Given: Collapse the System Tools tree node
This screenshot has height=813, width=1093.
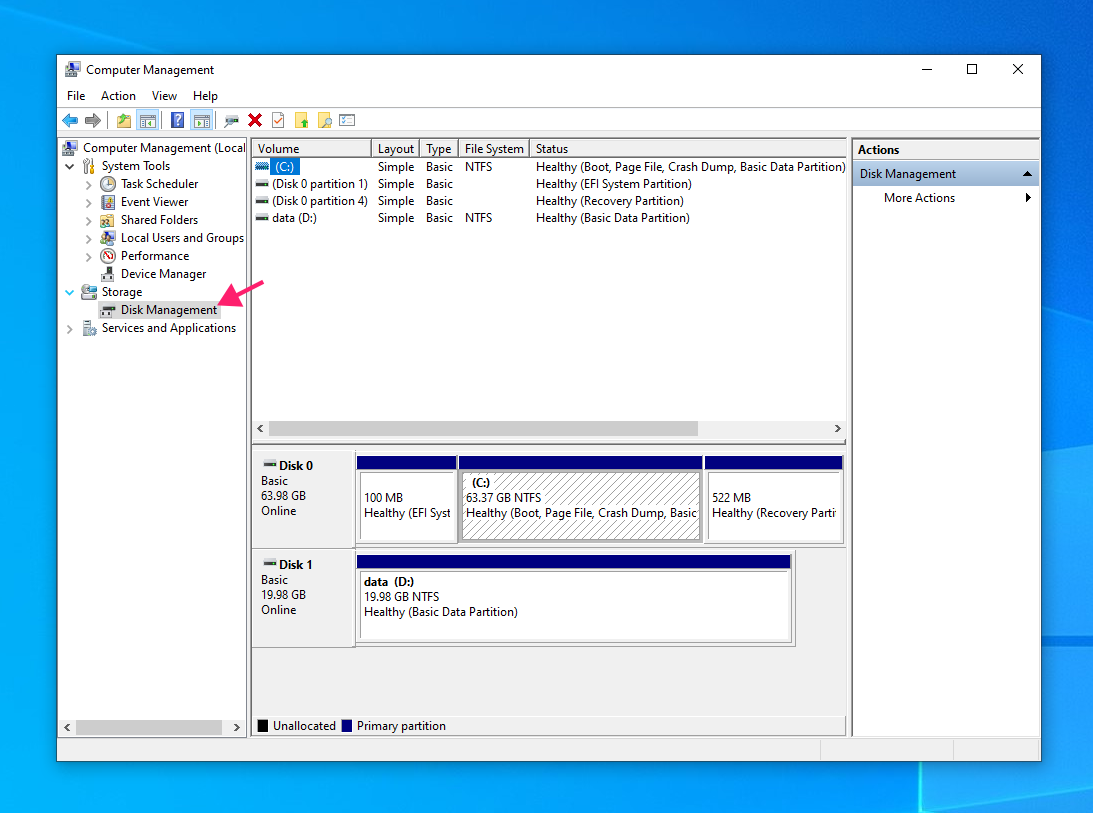Looking at the screenshot, I should click(x=70, y=166).
